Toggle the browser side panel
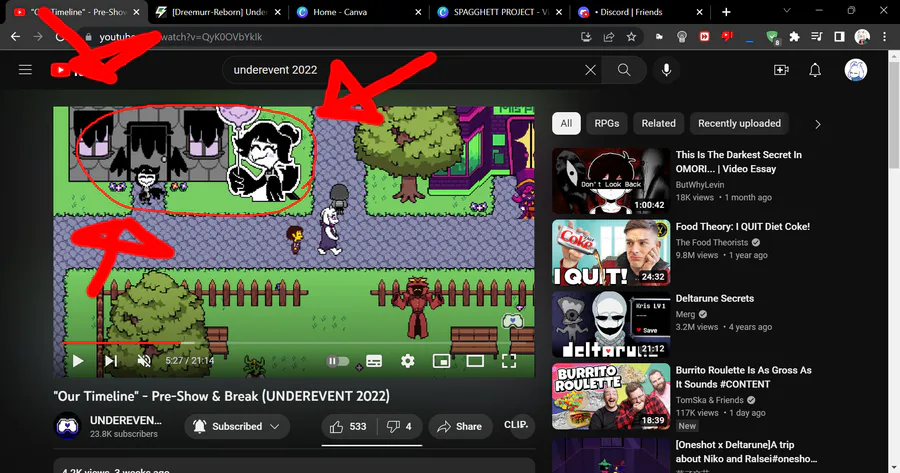 839,37
